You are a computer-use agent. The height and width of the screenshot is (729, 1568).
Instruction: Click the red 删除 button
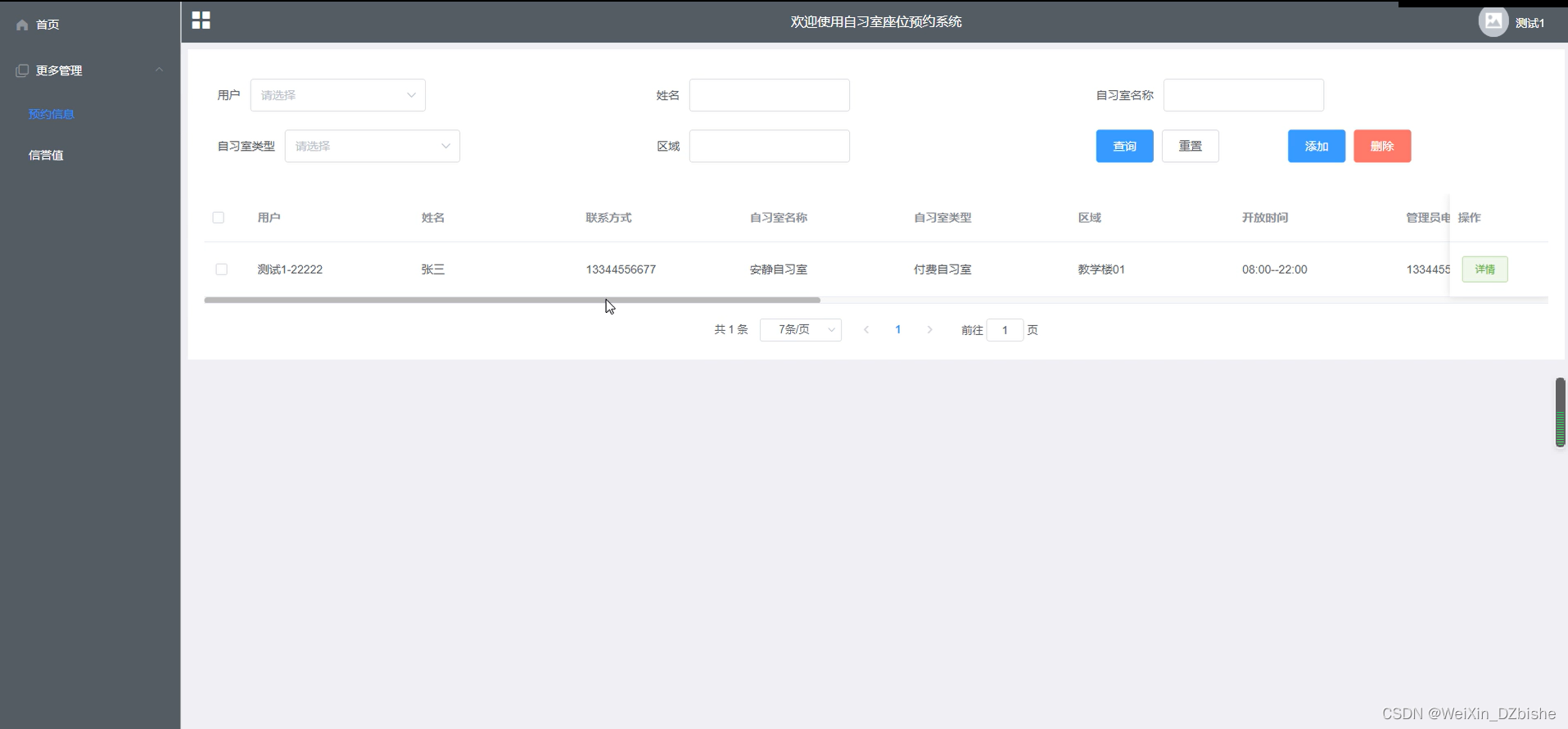click(x=1382, y=146)
